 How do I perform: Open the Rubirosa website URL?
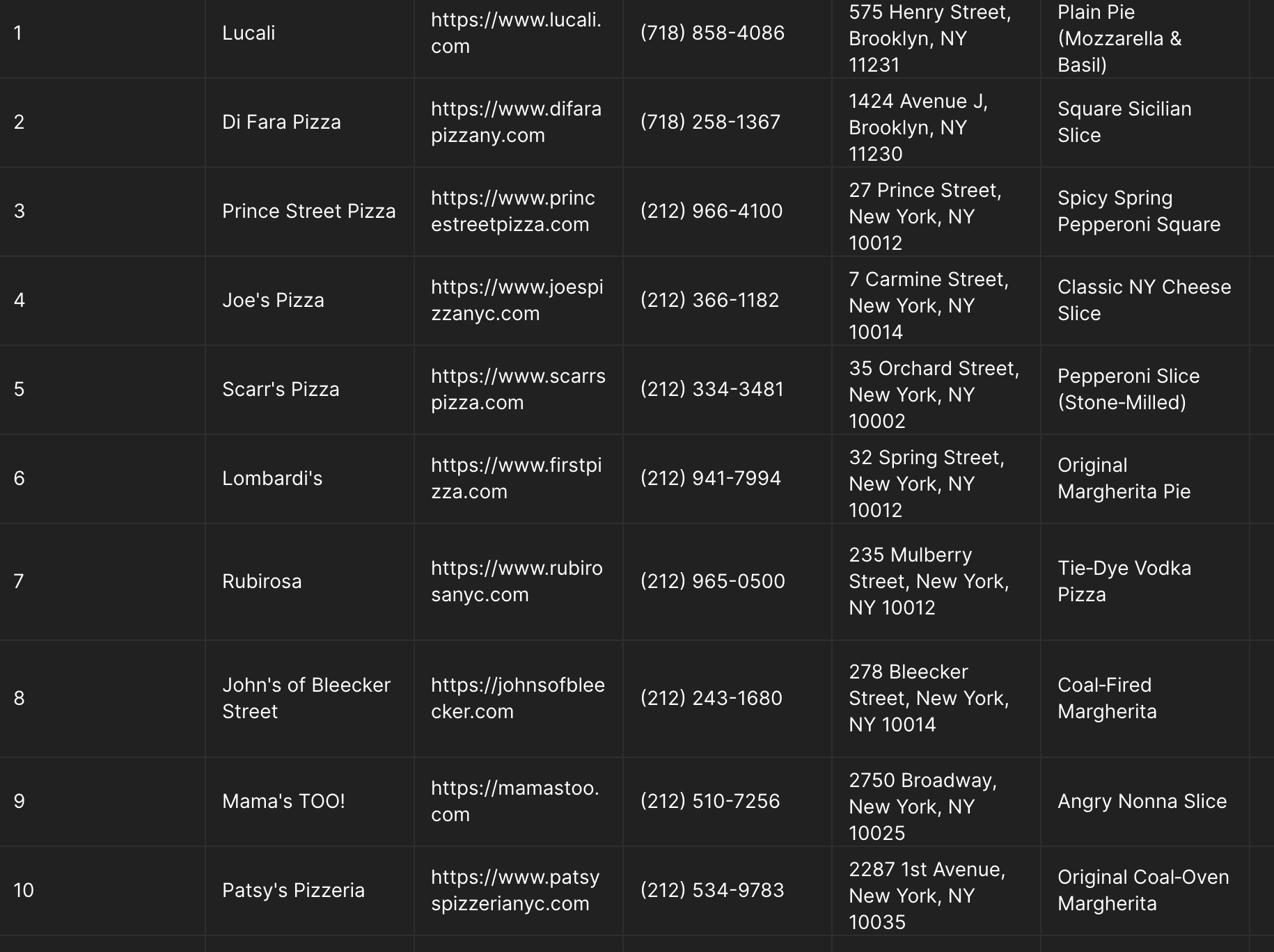517,581
